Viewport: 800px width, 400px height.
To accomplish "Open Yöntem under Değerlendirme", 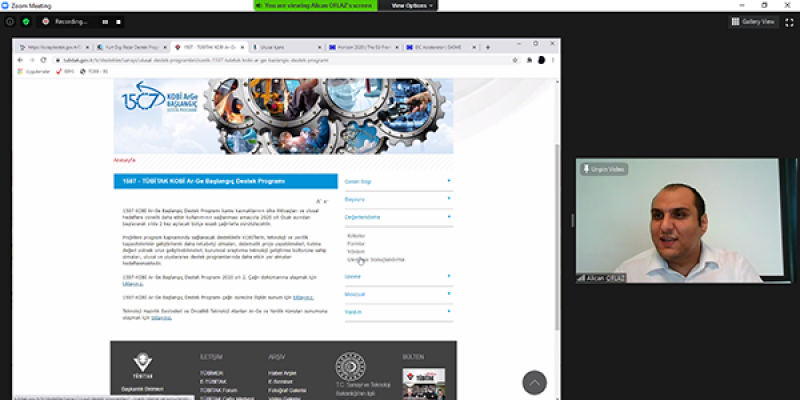I will click(x=356, y=252).
